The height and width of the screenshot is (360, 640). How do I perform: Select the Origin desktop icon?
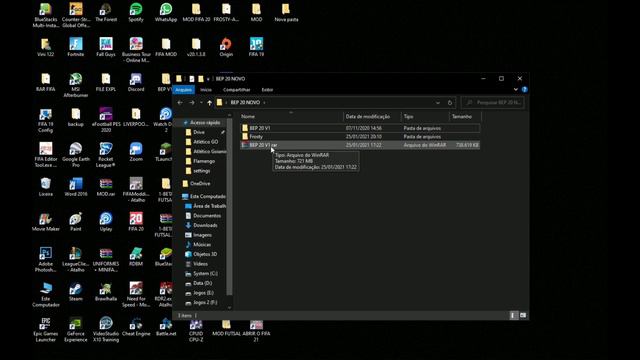tap(226, 47)
